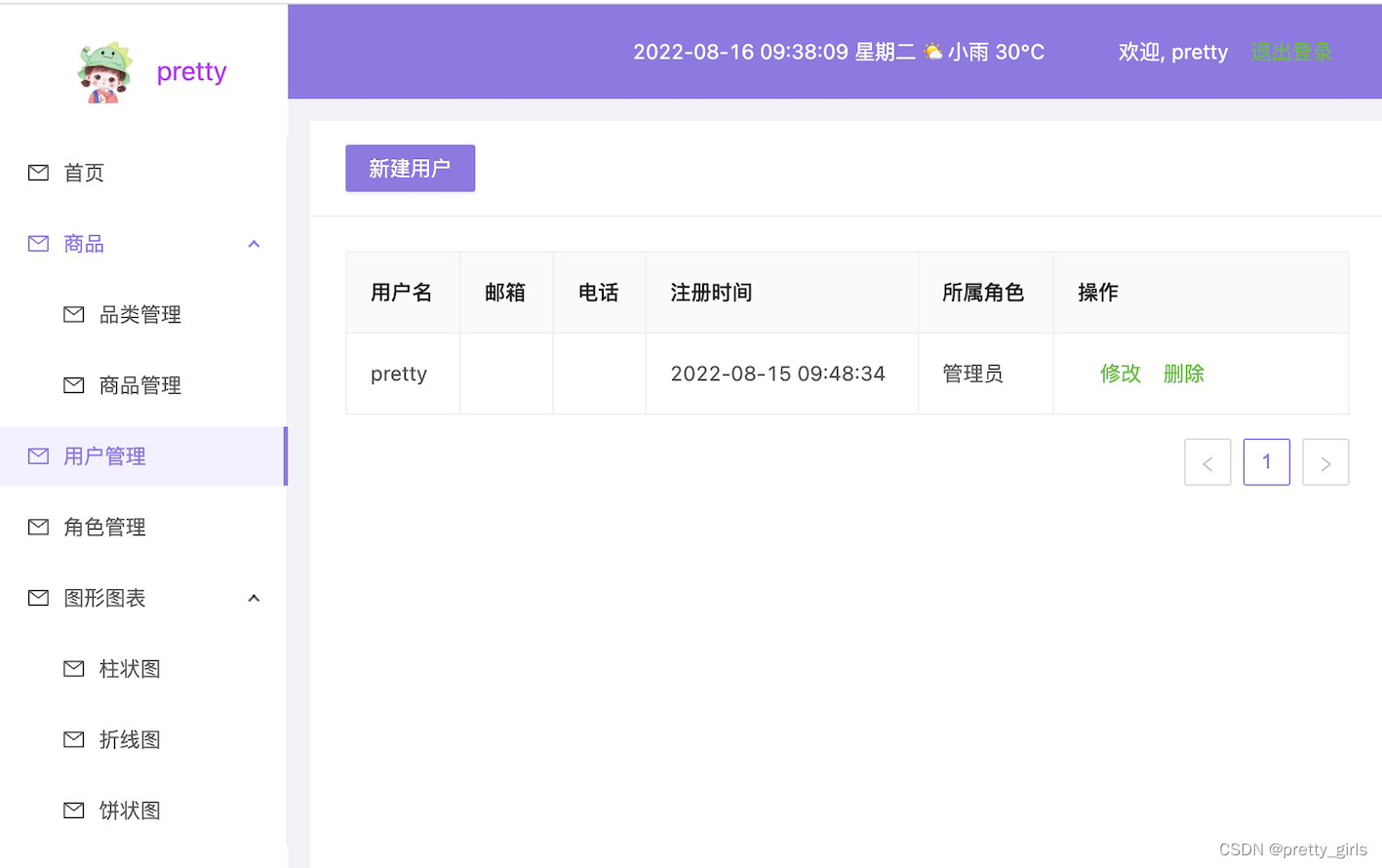Click the envelope icon beside 用户管理
1382x868 pixels.
coord(38,455)
